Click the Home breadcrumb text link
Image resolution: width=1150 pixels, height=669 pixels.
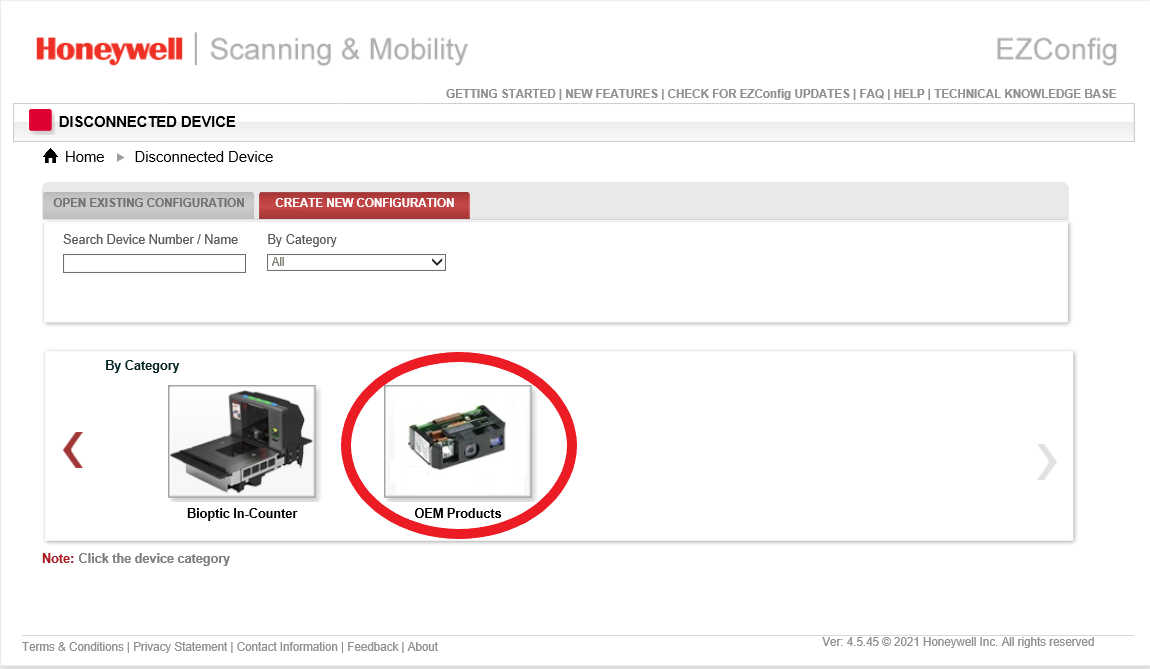pyautogui.click(x=84, y=157)
